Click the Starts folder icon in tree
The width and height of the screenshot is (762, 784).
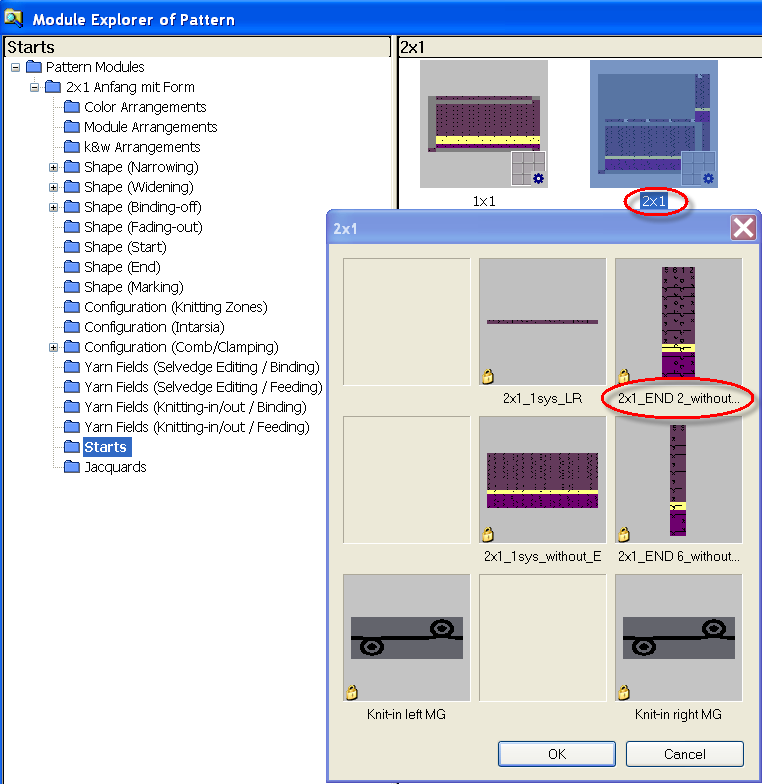pos(72,447)
